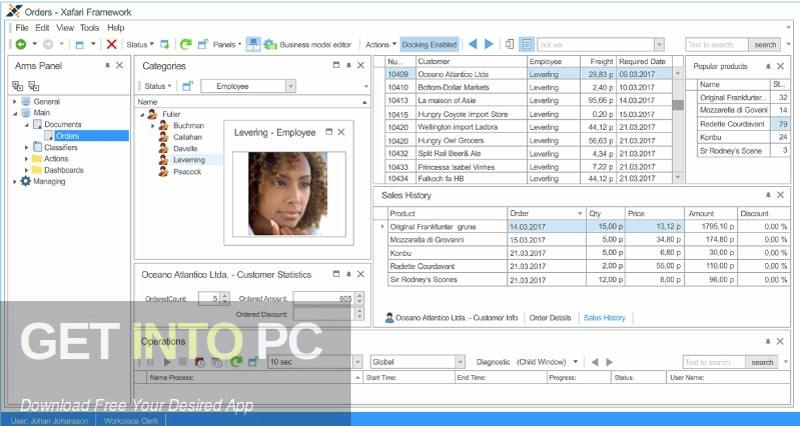Click the top toolbar search button
This screenshot has width=800, height=426.
[x=765, y=45]
